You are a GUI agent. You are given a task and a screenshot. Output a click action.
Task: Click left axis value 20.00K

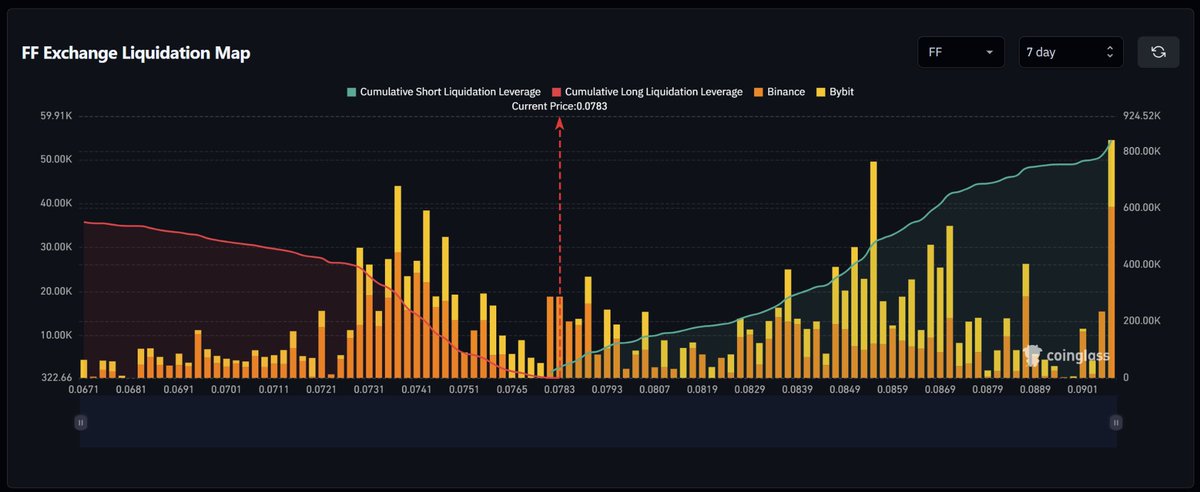[55, 291]
